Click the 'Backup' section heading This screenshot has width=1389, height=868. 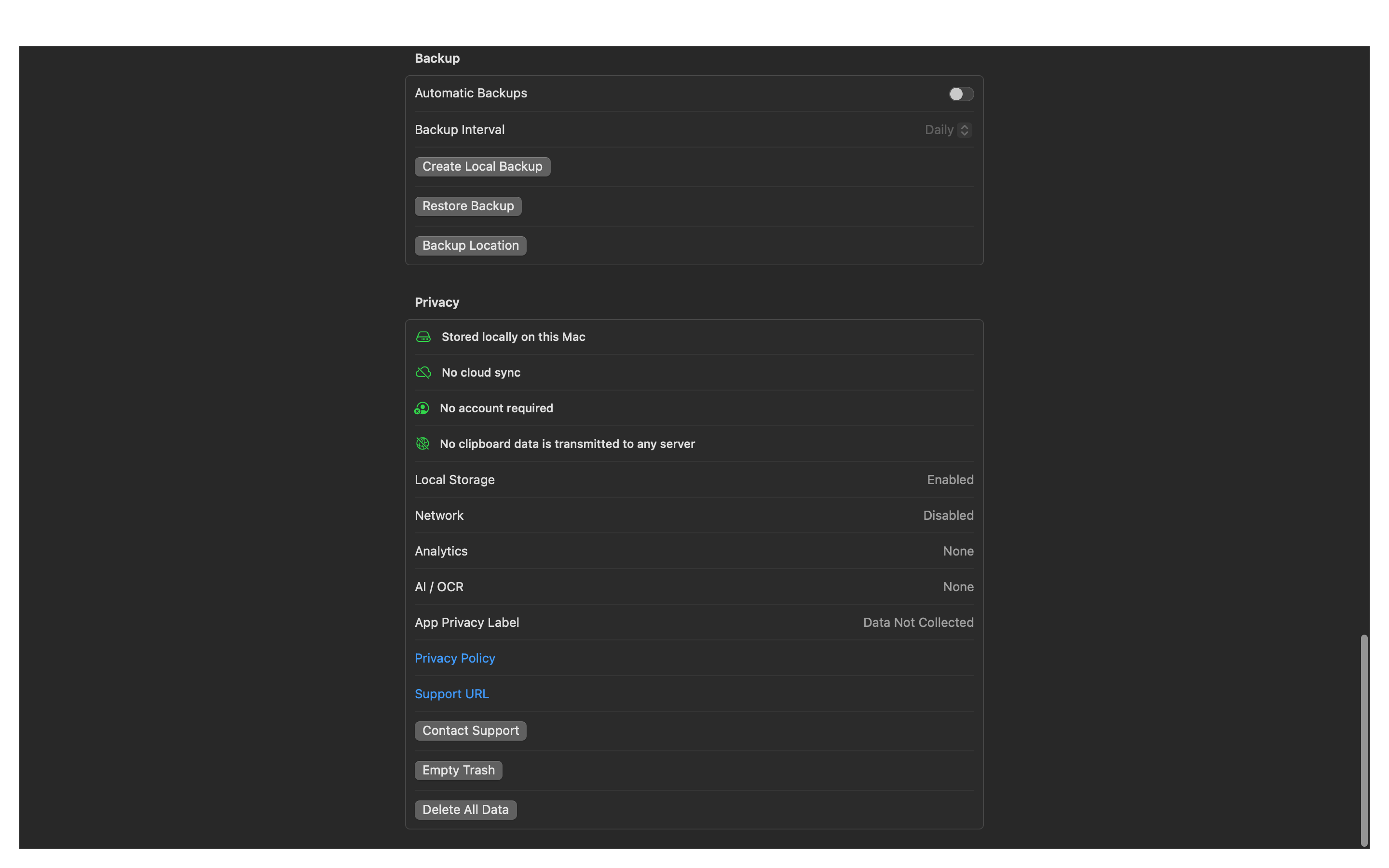click(x=437, y=58)
